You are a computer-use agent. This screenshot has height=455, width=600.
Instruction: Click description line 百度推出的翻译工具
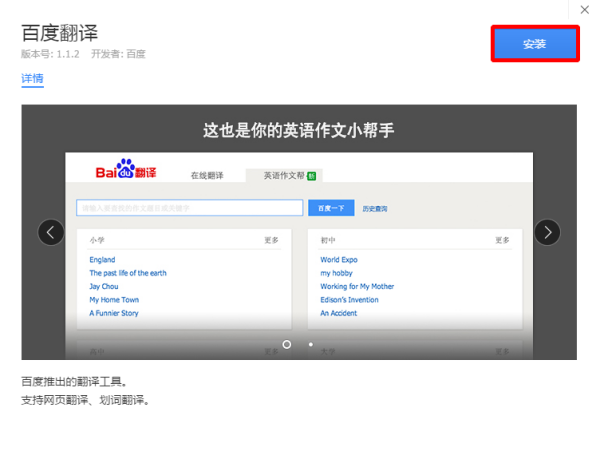[74, 382]
